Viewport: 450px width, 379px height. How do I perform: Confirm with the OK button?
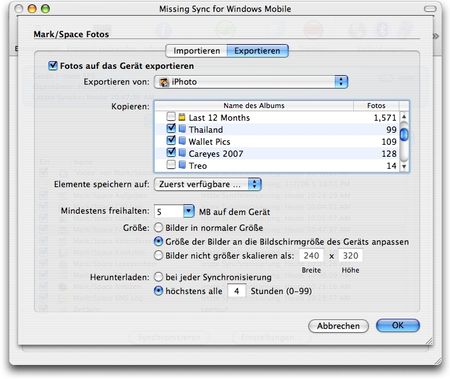(x=398, y=325)
